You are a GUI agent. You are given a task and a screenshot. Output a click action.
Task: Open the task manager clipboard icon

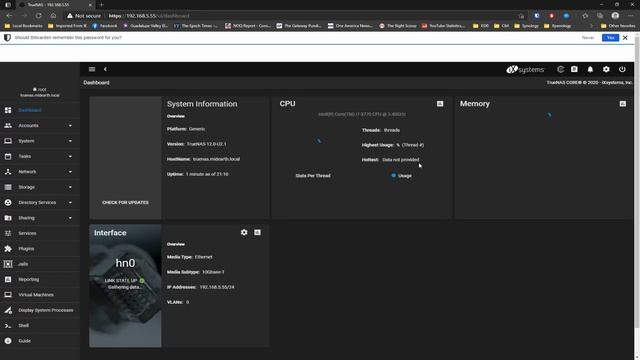point(574,69)
